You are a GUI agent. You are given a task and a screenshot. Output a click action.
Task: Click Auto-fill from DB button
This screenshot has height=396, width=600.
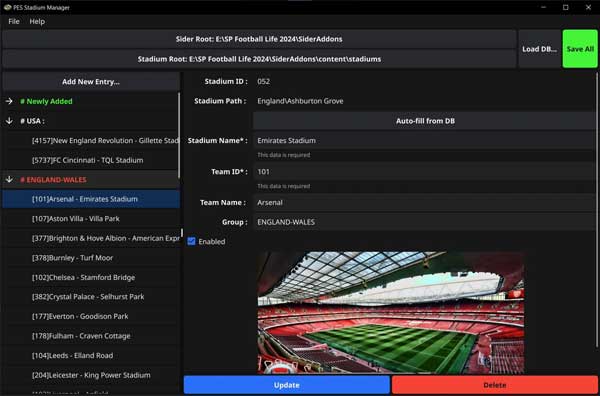425,121
